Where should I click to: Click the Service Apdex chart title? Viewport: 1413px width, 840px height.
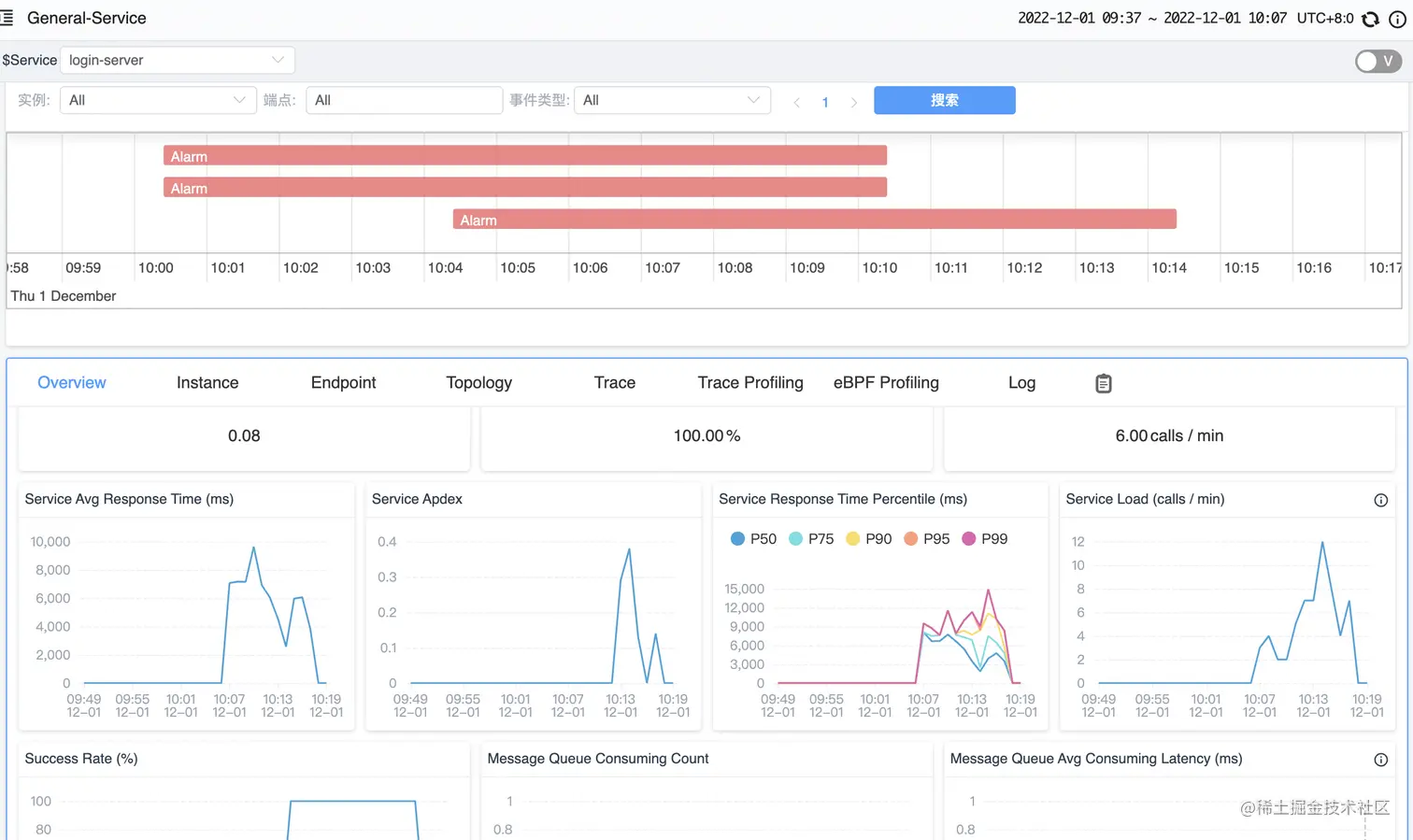417,499
